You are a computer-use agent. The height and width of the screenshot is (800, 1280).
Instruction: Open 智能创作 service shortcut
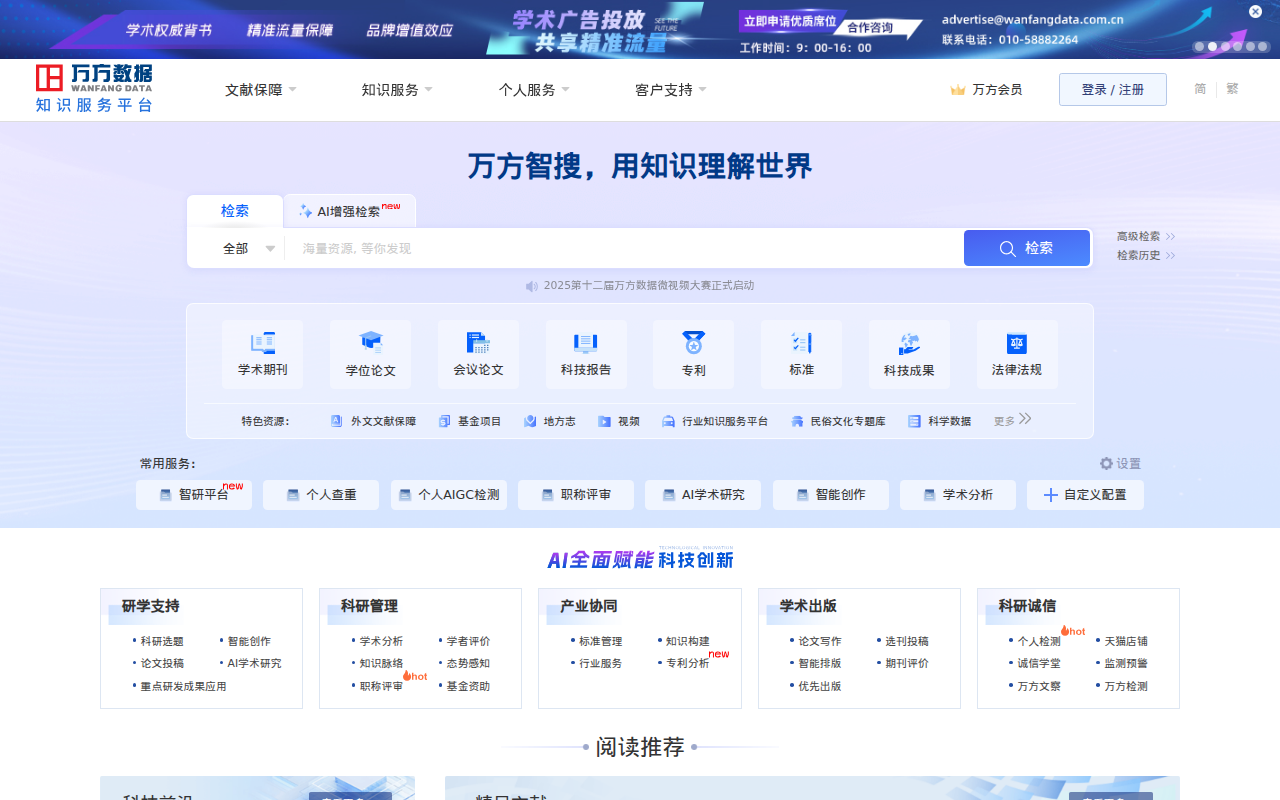click(x=831, y=495)
